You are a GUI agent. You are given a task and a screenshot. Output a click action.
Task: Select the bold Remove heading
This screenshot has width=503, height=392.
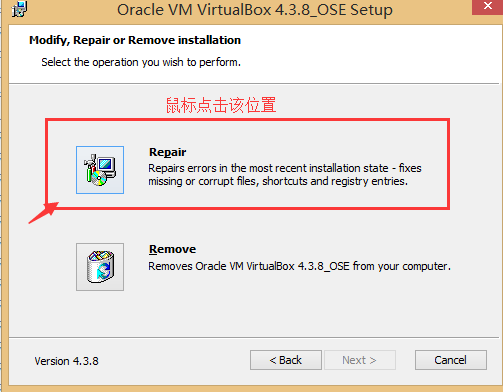(x=172, y=249)
